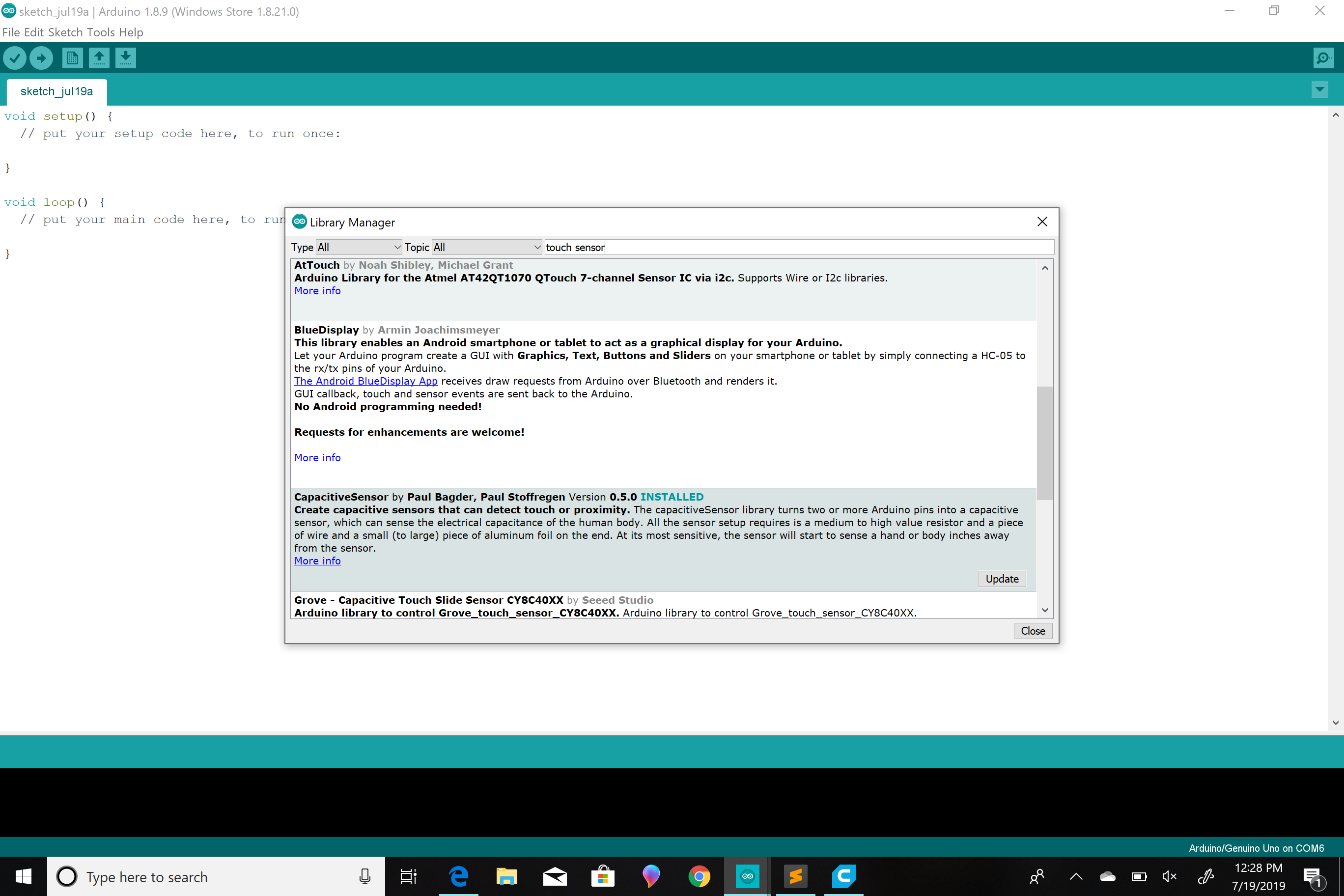
Task: Select the sketch_jul19a tab
Action: pos(56,91)
